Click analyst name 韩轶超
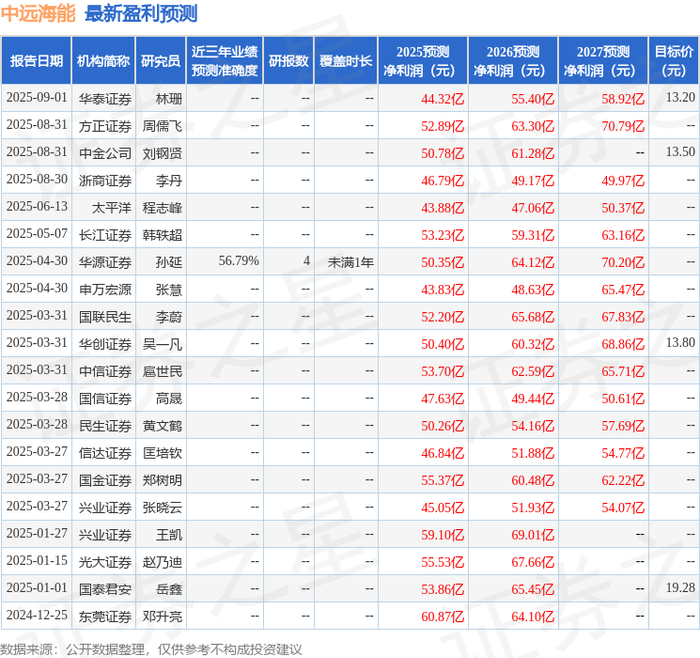The image size is (700, 658). [162, 235]
